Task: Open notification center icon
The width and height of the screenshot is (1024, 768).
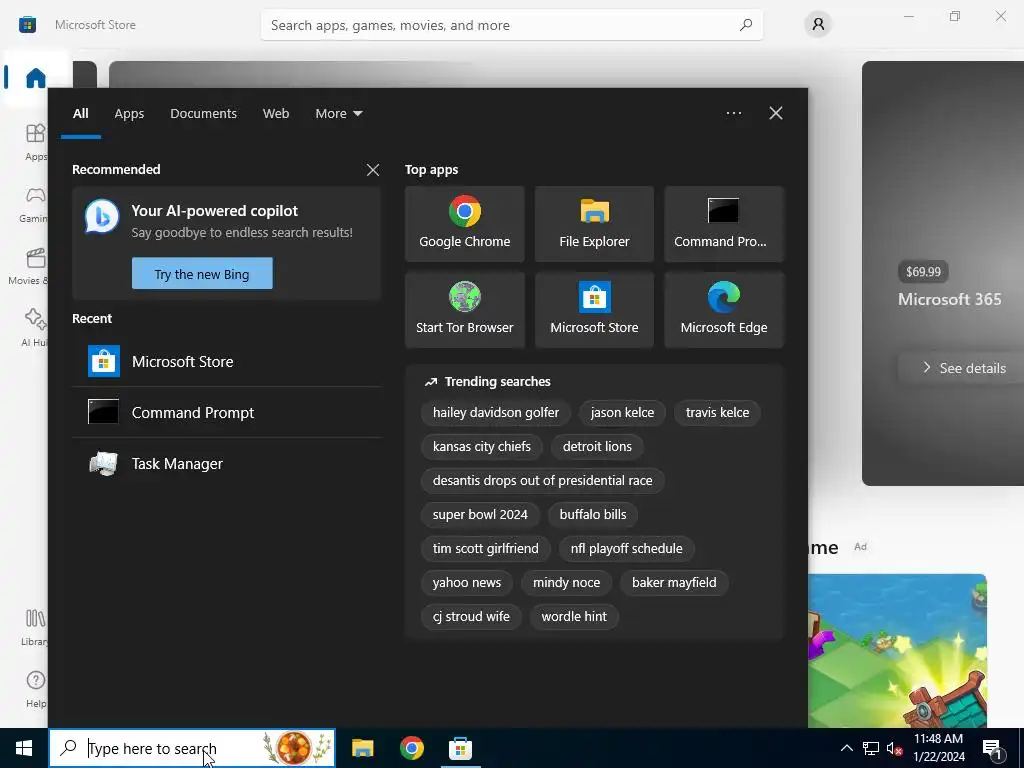Action: pyautogui.click(x=993, y=749)
